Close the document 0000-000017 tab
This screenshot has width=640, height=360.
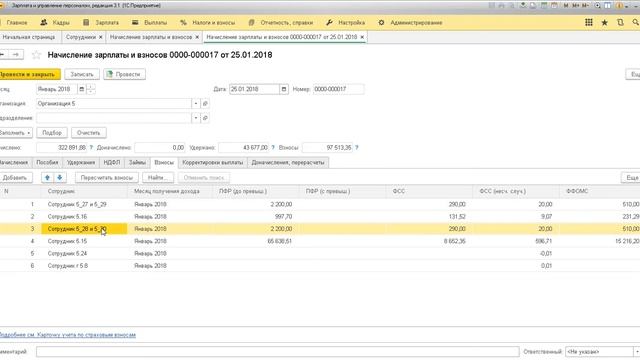tap(362, 37)
